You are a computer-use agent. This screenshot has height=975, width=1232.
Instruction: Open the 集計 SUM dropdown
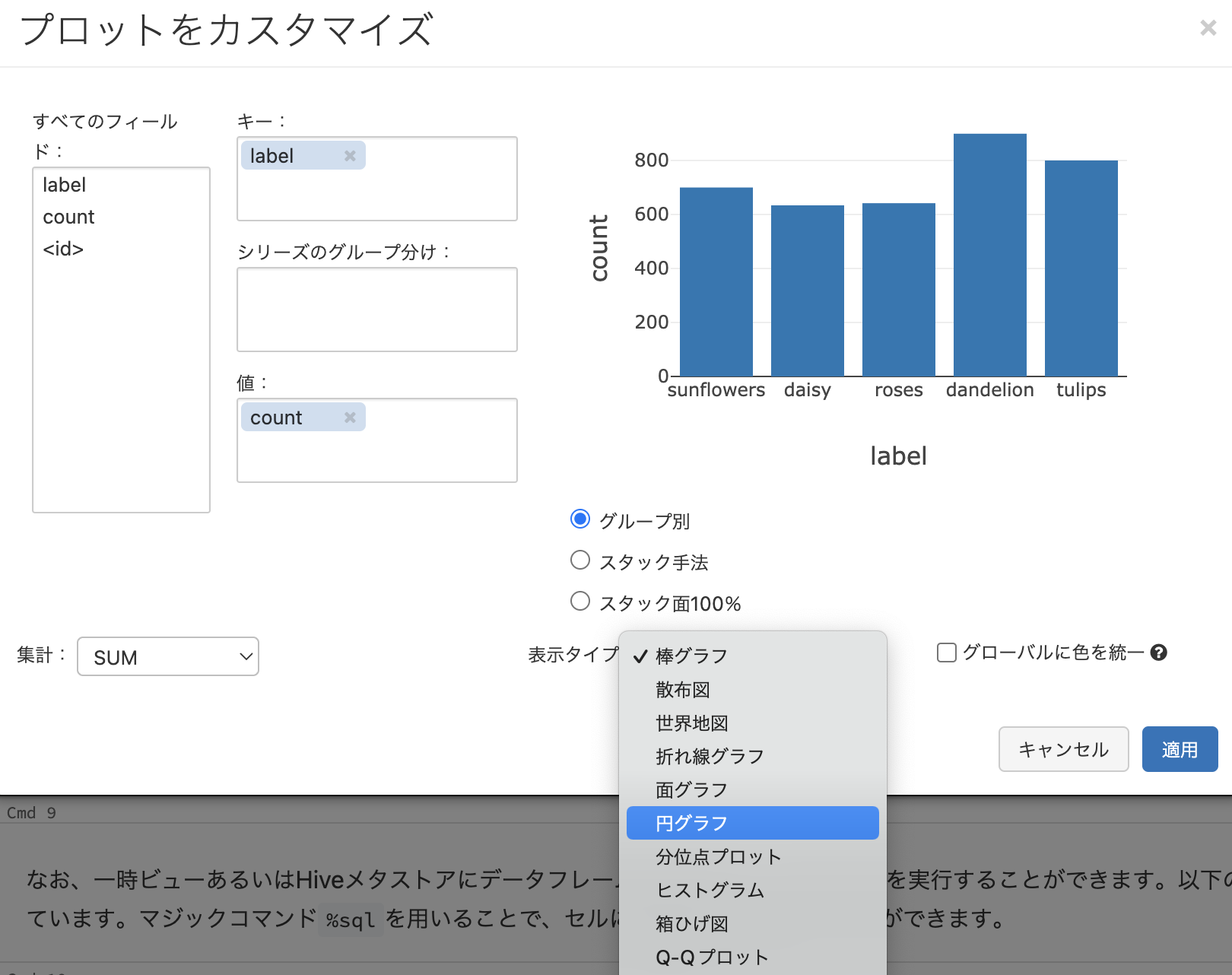(x=168, y=656)
